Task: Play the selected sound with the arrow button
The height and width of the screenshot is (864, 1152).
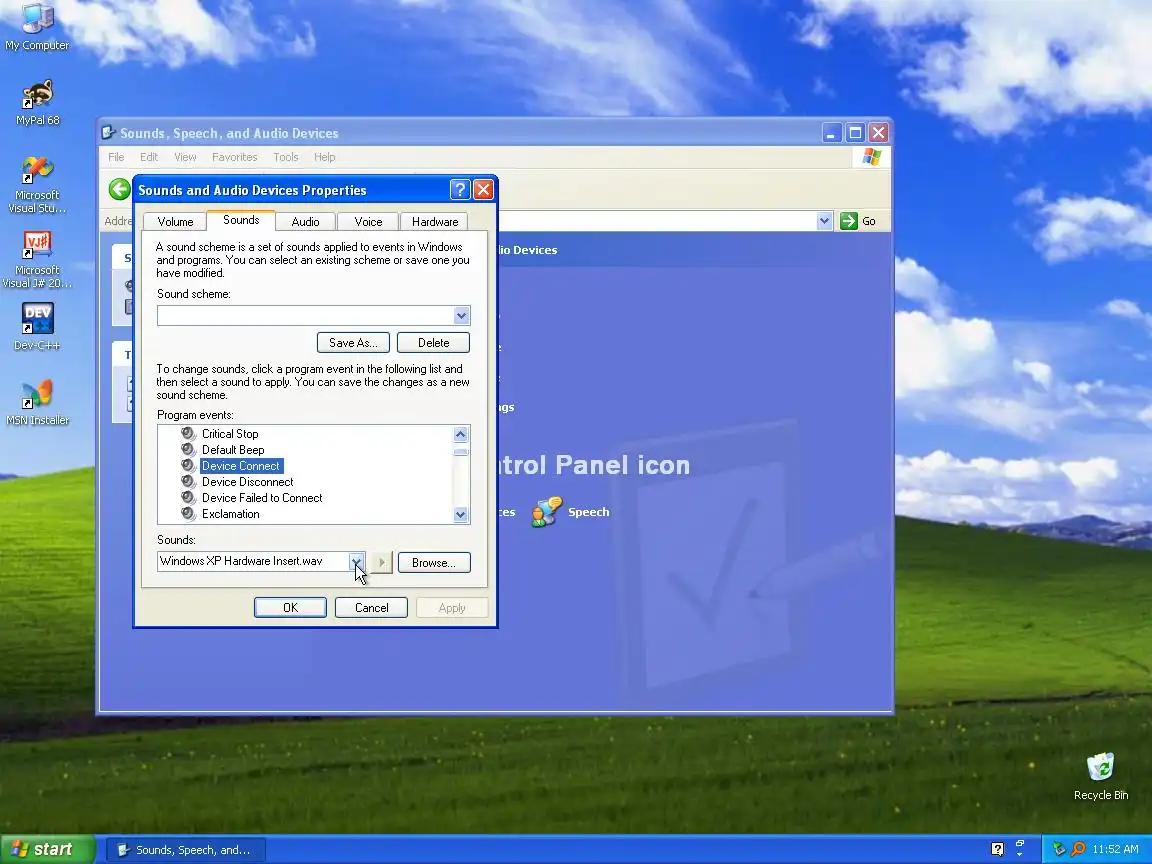Action: coord(381,562)
